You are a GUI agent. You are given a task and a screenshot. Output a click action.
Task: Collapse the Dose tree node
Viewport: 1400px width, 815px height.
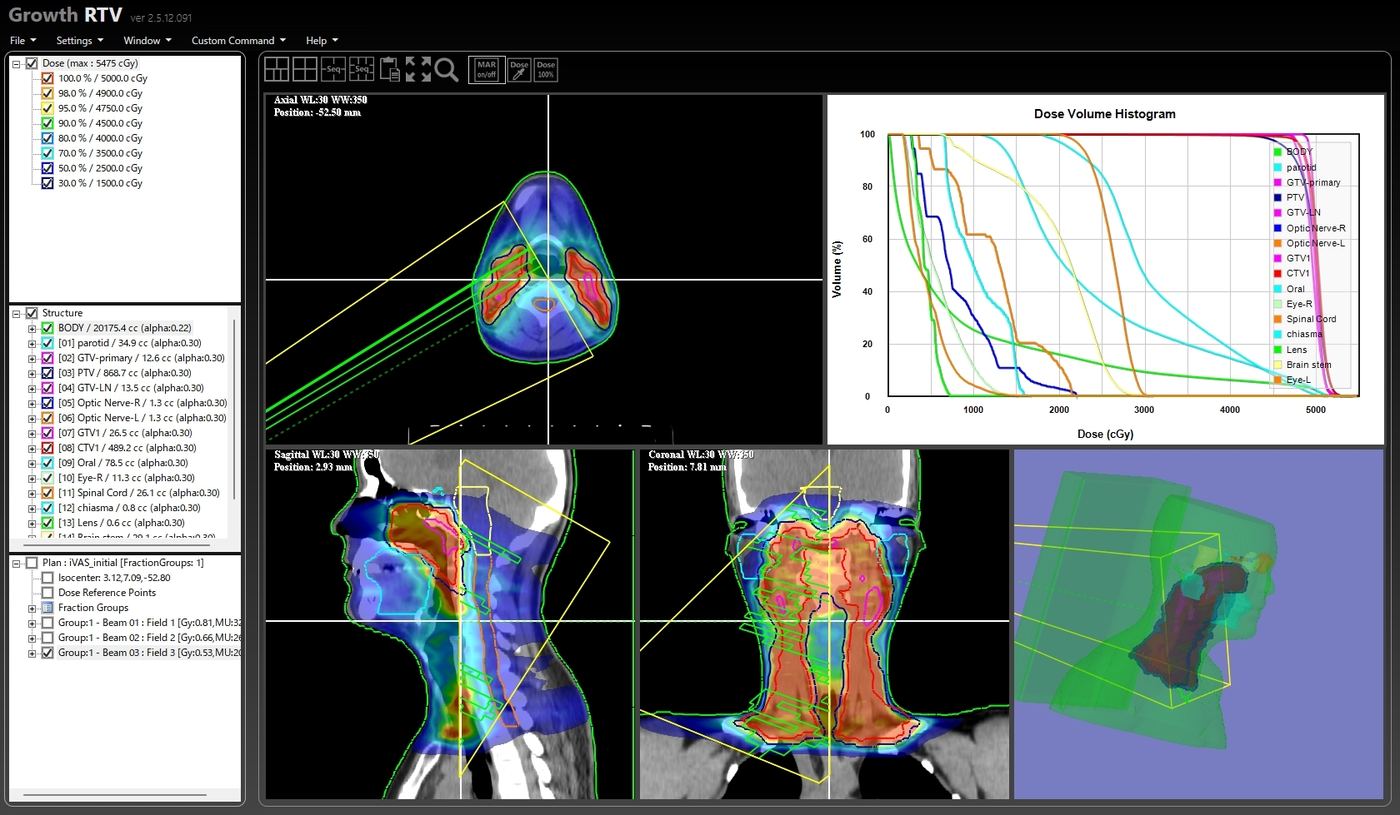(x=16, y=63)
